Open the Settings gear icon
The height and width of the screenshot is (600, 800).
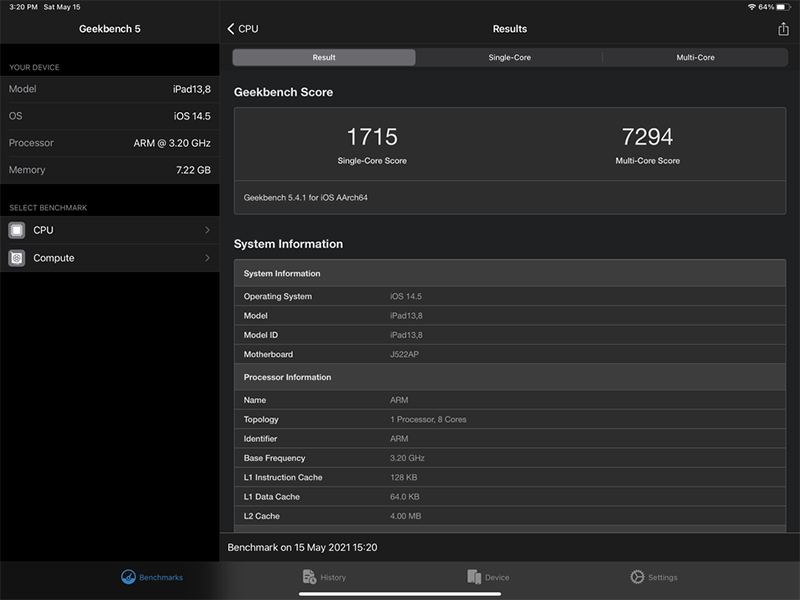tap(637, 577)
